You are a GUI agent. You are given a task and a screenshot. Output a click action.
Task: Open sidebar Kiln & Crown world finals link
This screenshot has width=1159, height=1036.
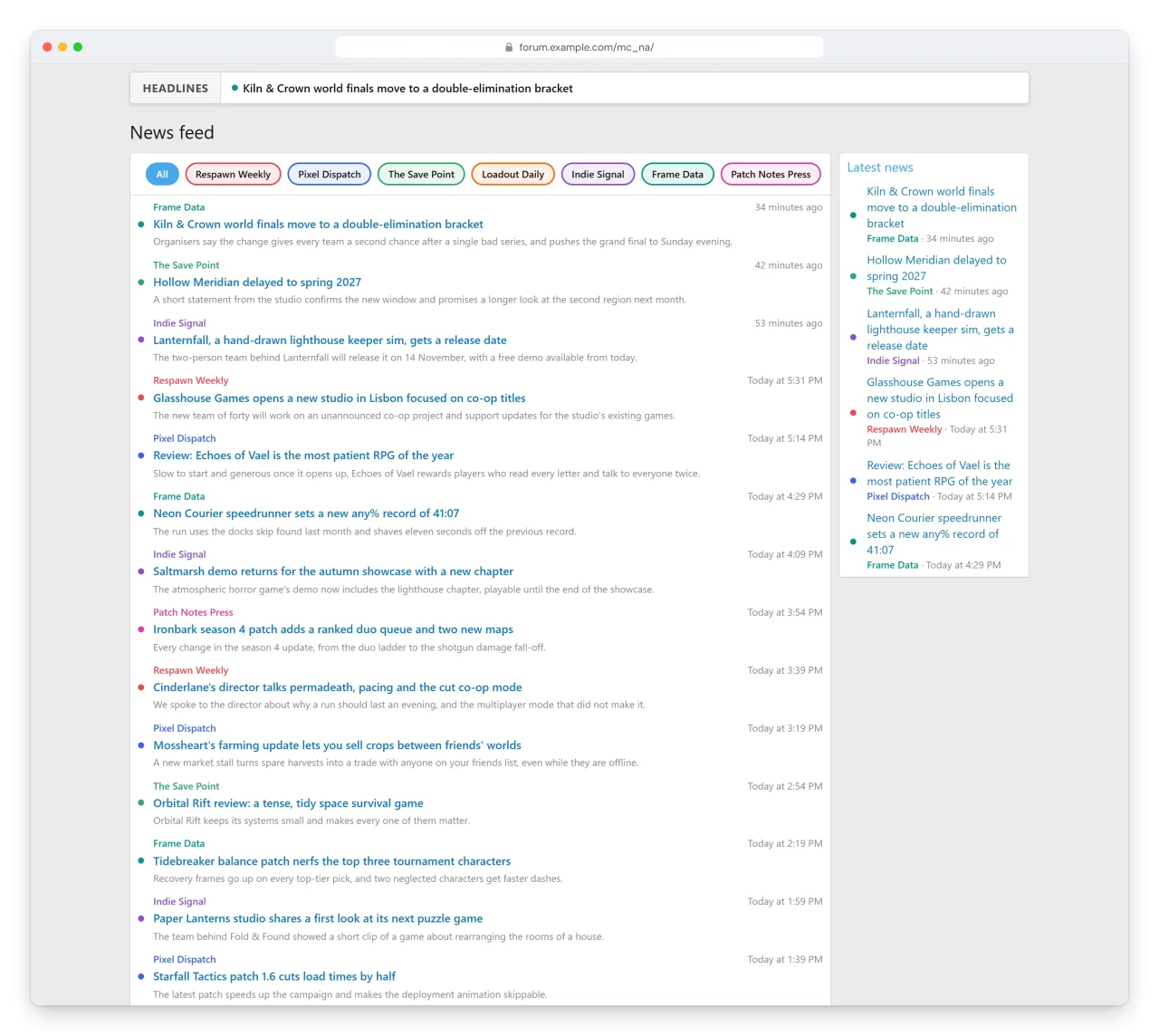coord(942,207)
